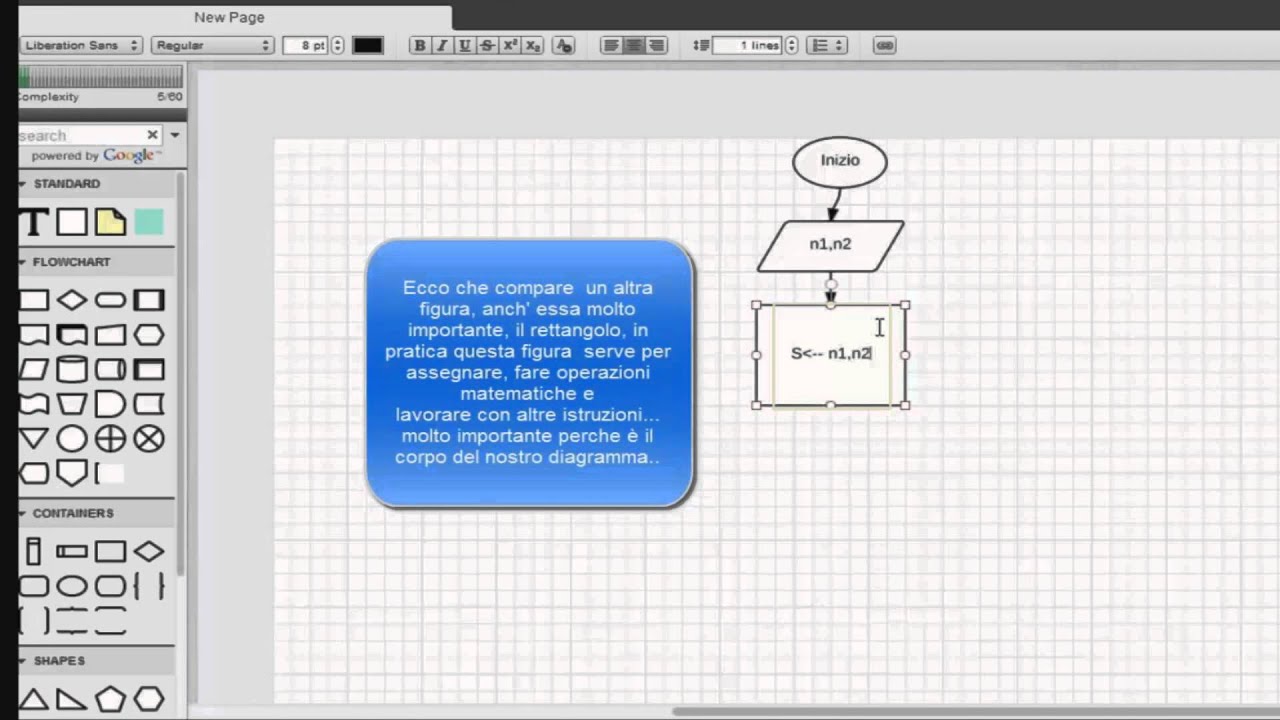Viewport: 1280px width, 720px height.
Task: Click the canvas horizontal scrollbar
Action: pos(975,711)
